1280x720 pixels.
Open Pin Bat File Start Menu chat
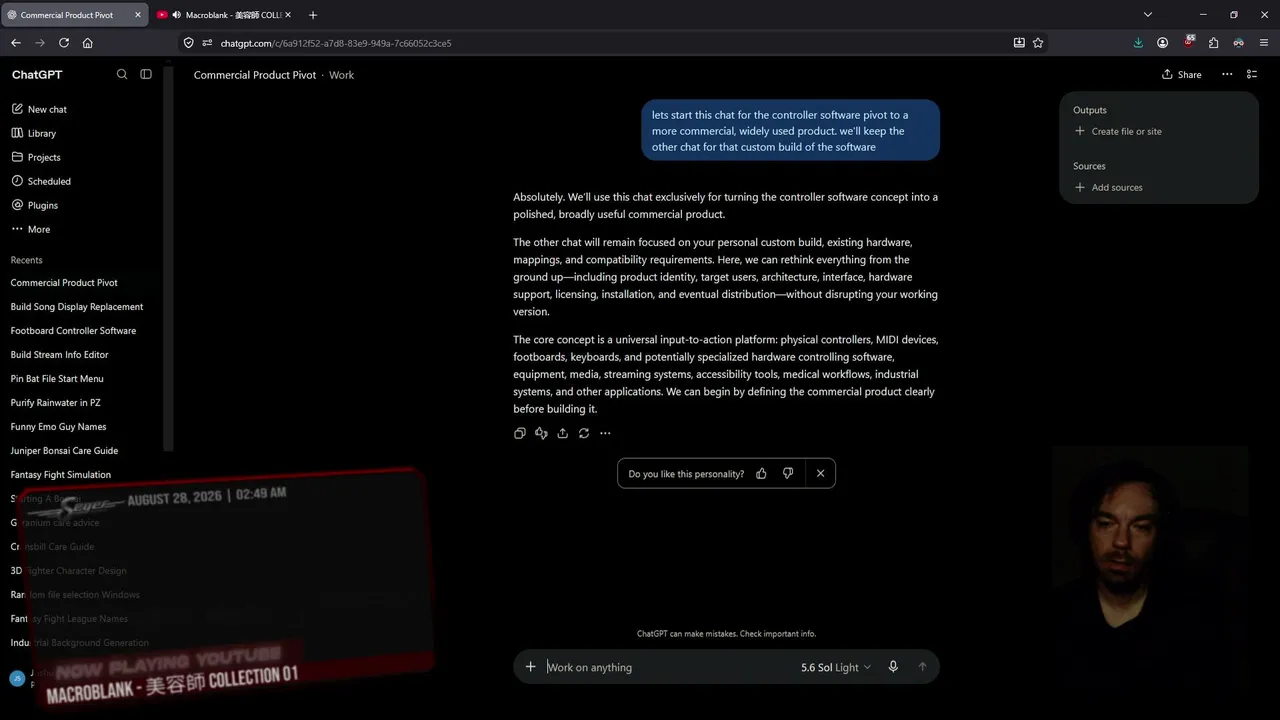(x=57, y=379)
